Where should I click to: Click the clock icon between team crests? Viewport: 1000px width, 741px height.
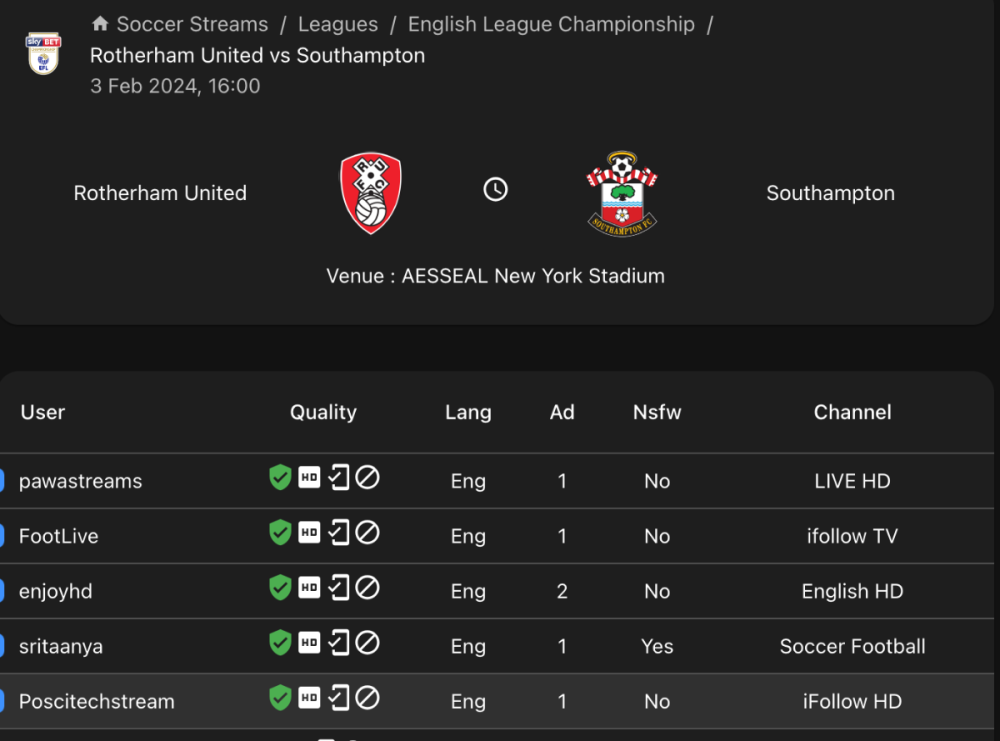tap(496, 189)
